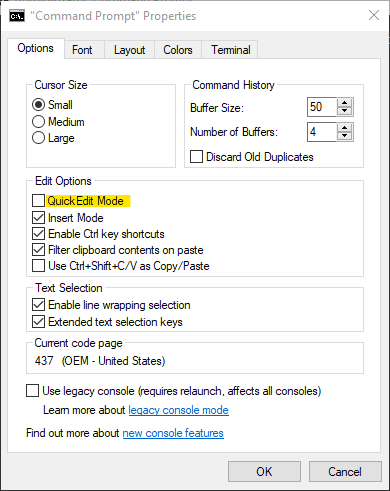Open the Colors tab
Screen dimensions: 390x491
click(x=178, y=50)
